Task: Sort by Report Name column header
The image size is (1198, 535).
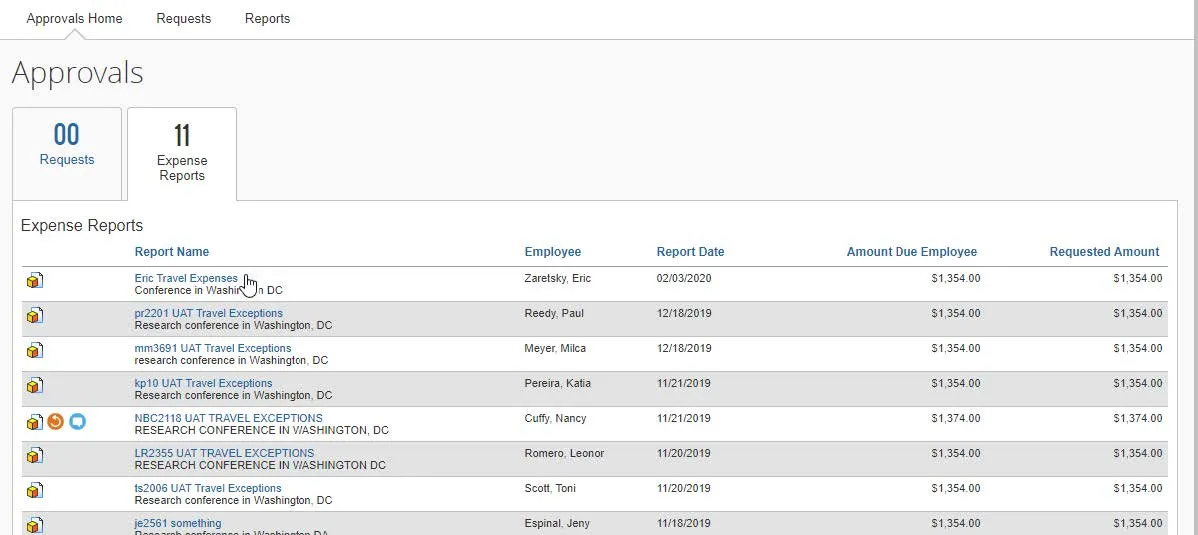Action: [x=172, y=252]
